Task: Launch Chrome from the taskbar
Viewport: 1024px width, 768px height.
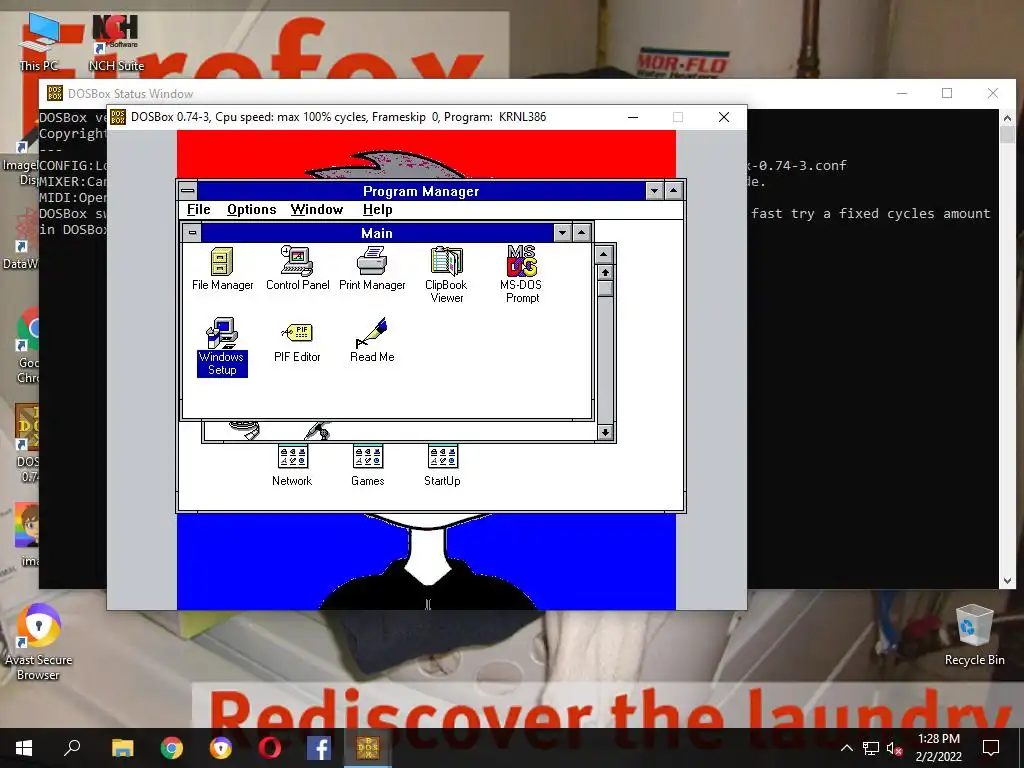Action: (x=172, y=748)
